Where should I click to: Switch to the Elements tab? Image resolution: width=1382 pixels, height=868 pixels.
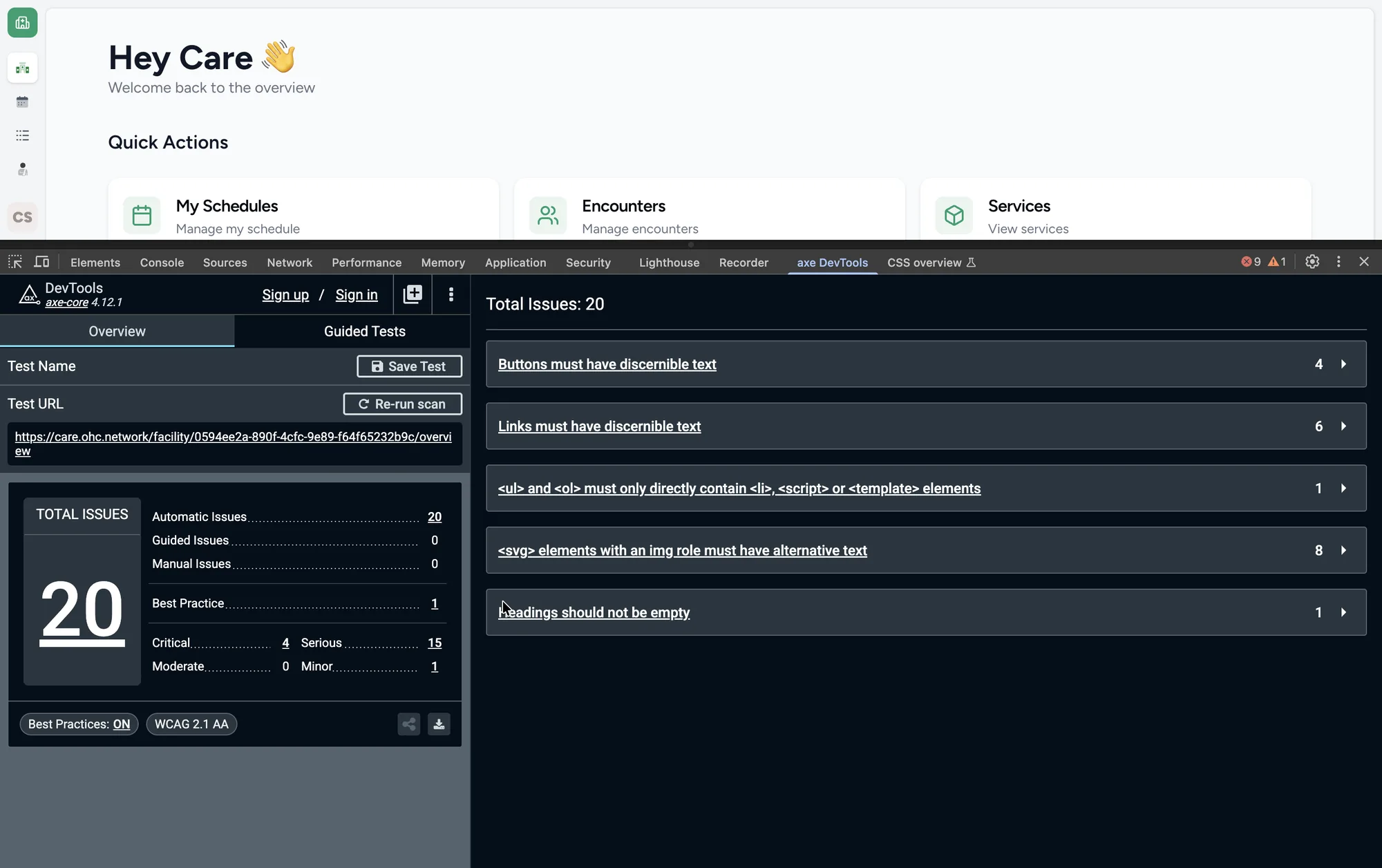click(x=95, y=263)
